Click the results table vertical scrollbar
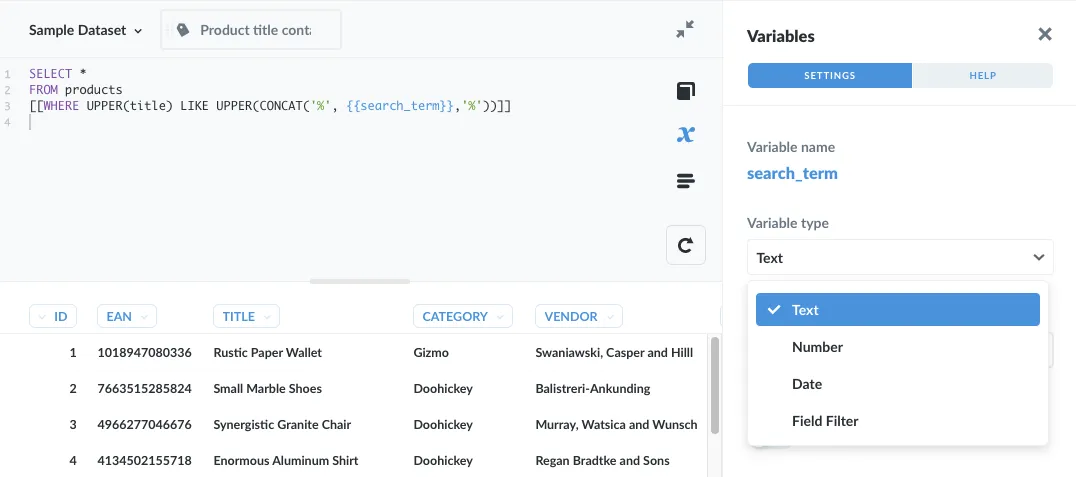The width and height of the screenshot is (1076, 477). [715, 385]
